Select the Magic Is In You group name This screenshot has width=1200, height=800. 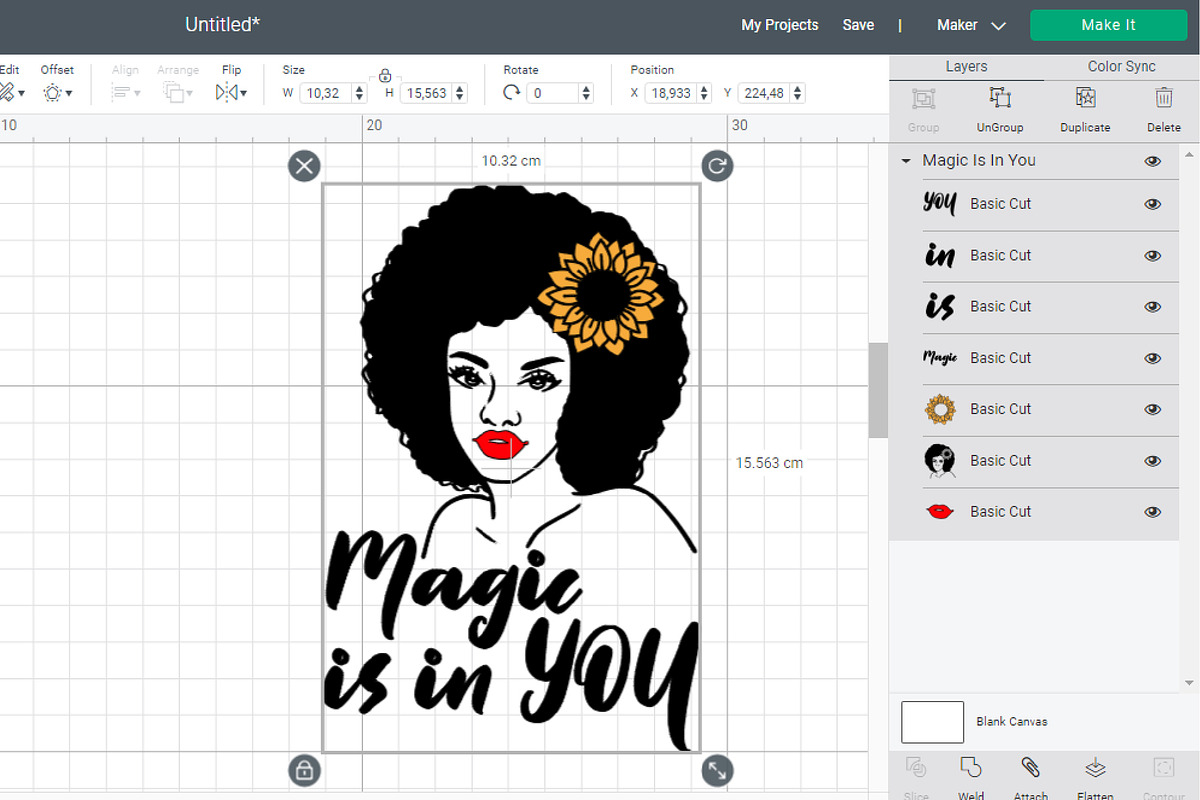[979, 161]
